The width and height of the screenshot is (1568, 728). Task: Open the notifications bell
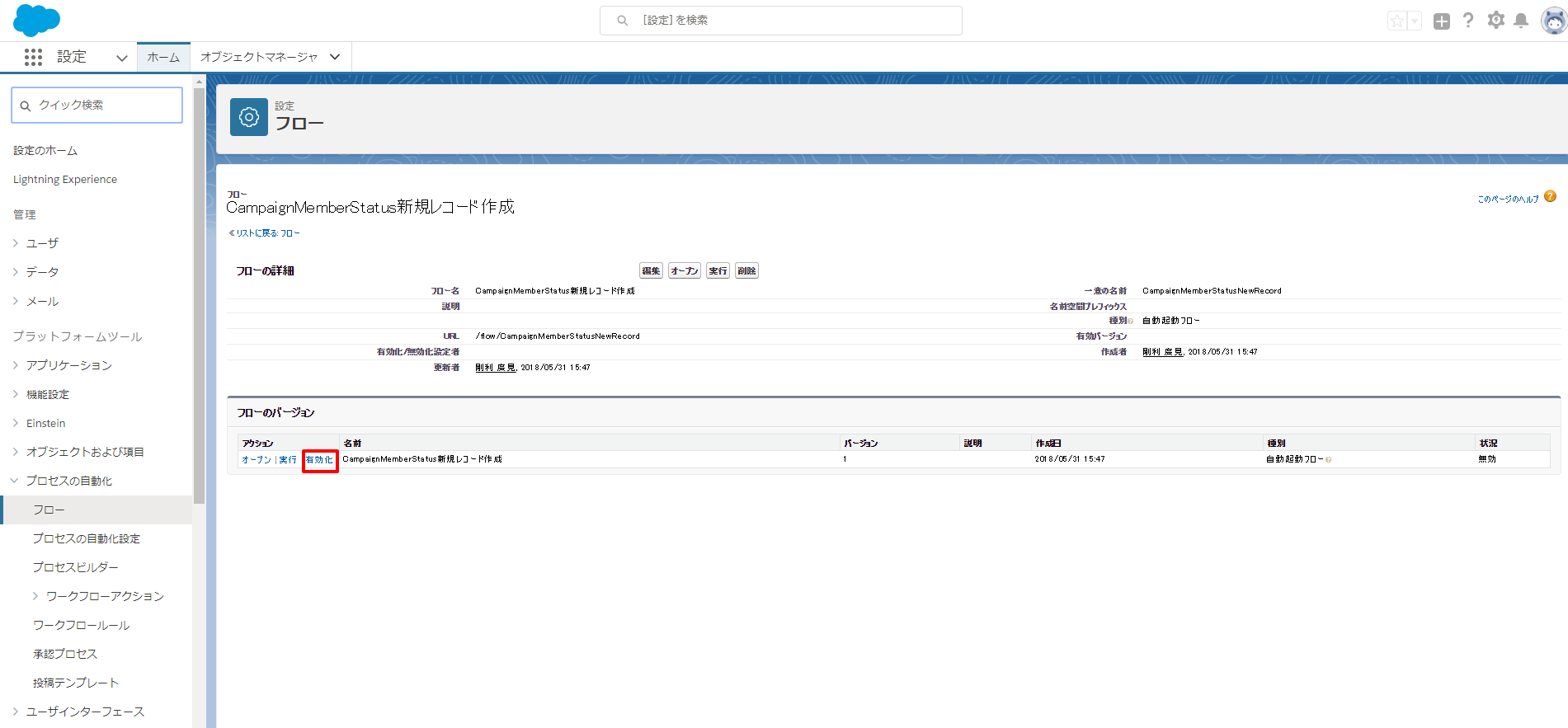pos(1521,21)
